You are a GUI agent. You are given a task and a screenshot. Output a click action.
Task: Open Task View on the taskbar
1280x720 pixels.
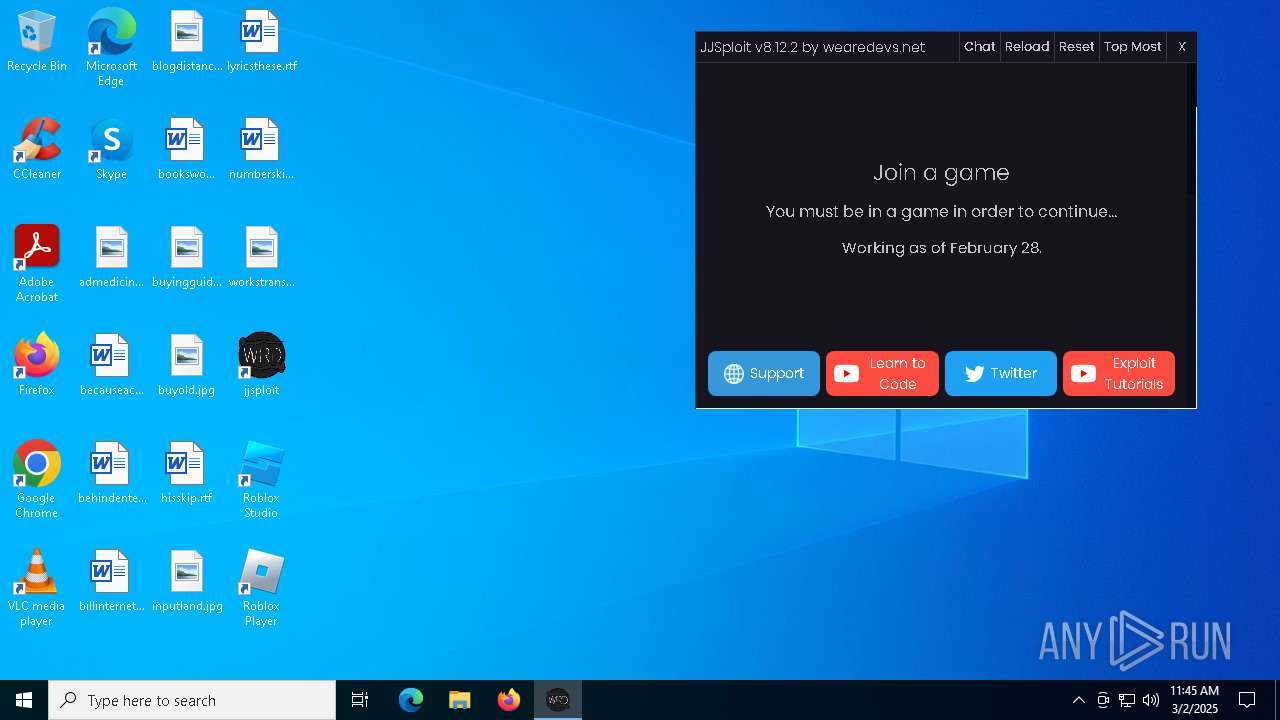coord(360,700)
